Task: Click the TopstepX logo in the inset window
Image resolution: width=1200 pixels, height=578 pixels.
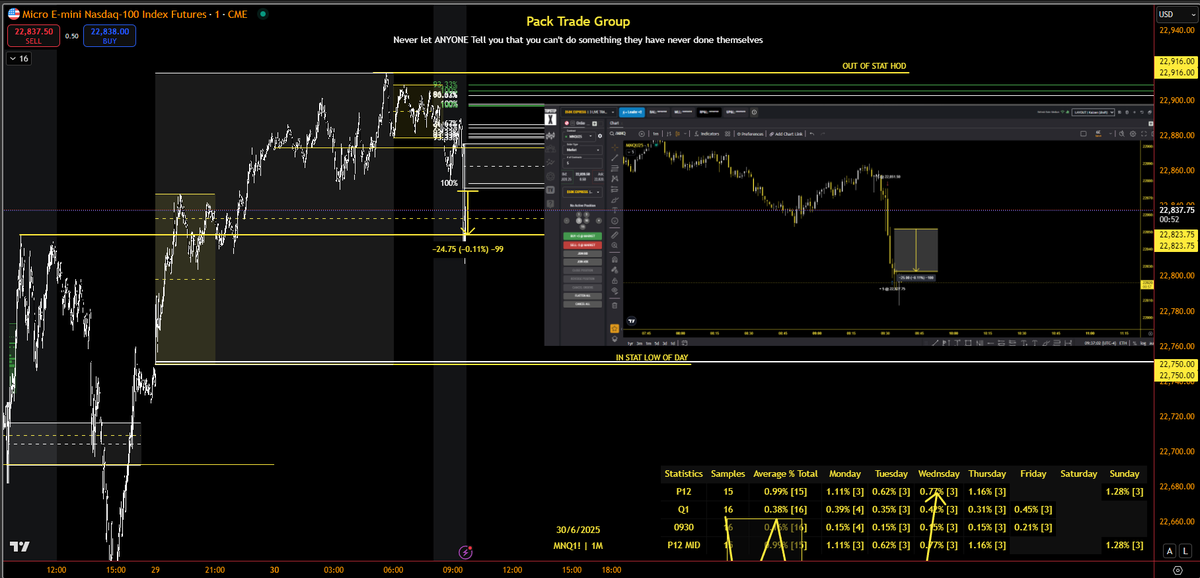Action: (x=549, y=116)
